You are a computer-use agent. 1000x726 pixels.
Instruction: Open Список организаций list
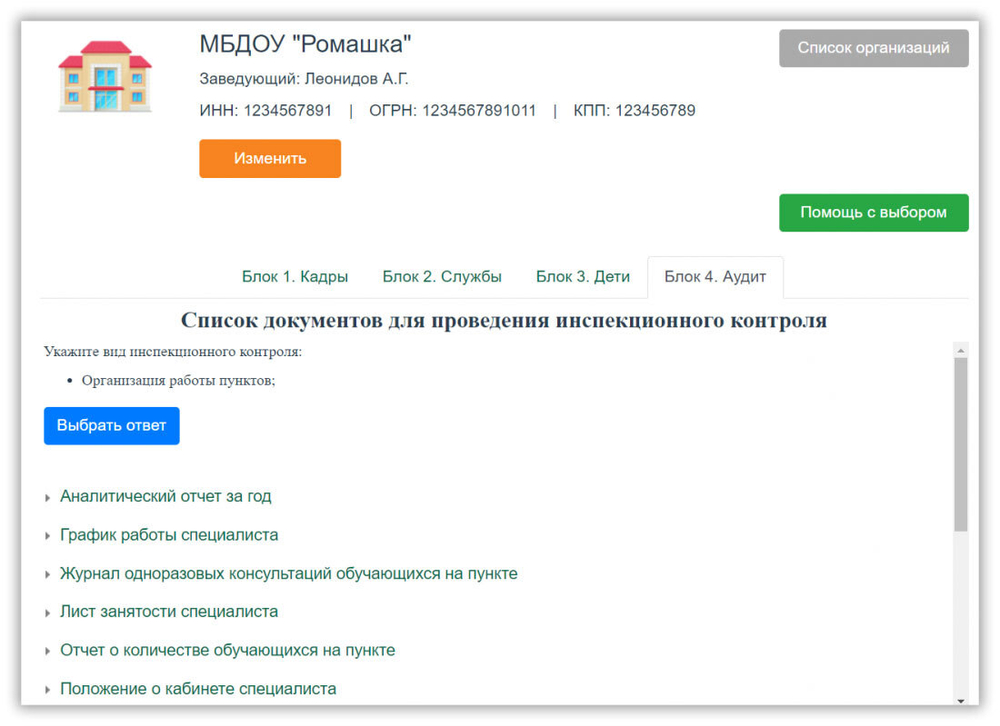pyautogui.click(x=873, y=48)
